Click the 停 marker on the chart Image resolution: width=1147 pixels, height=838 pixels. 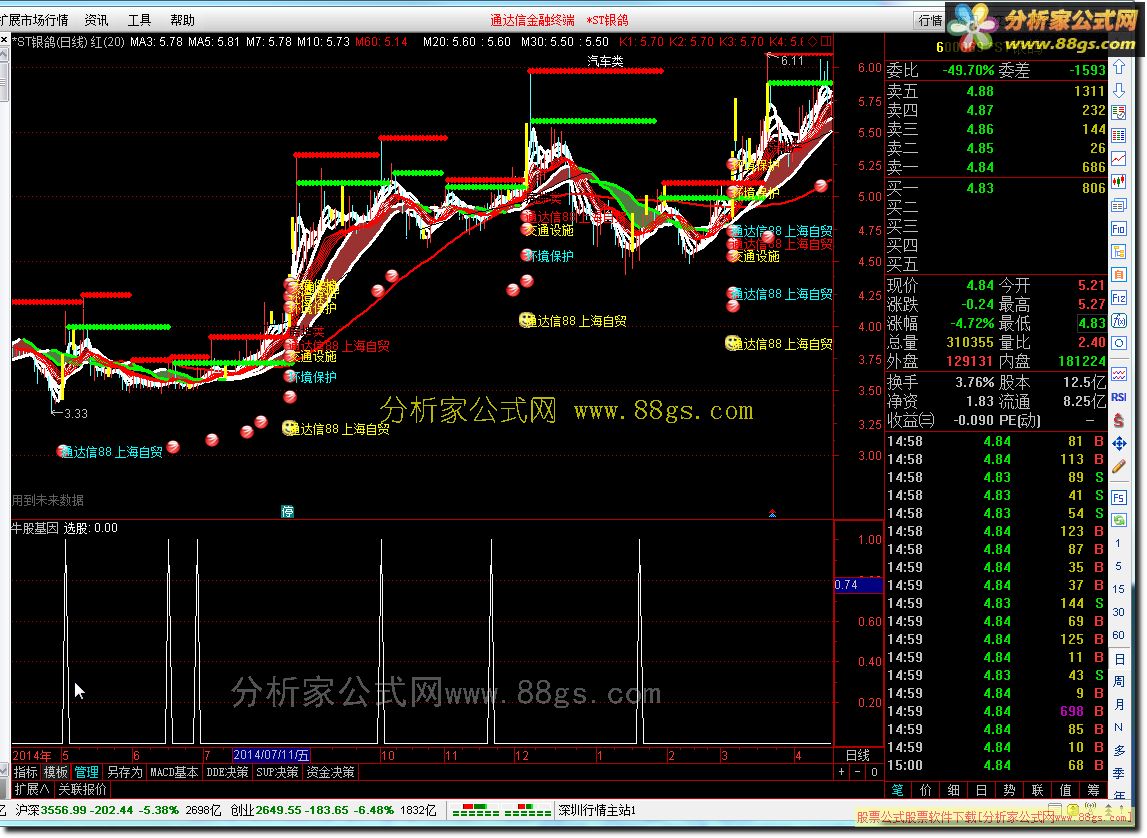coord(287,511)
